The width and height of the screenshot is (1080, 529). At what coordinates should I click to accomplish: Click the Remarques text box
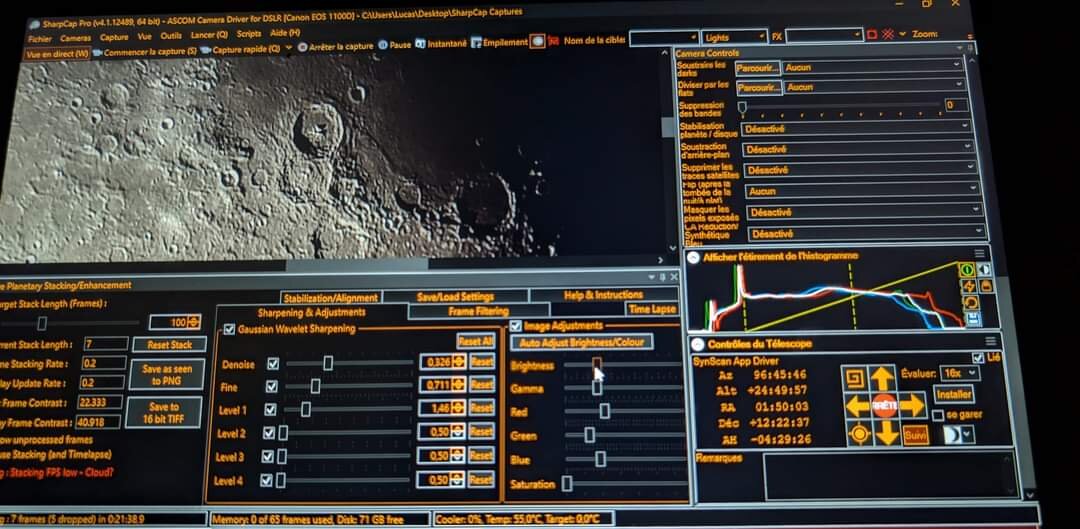[891, 474]
